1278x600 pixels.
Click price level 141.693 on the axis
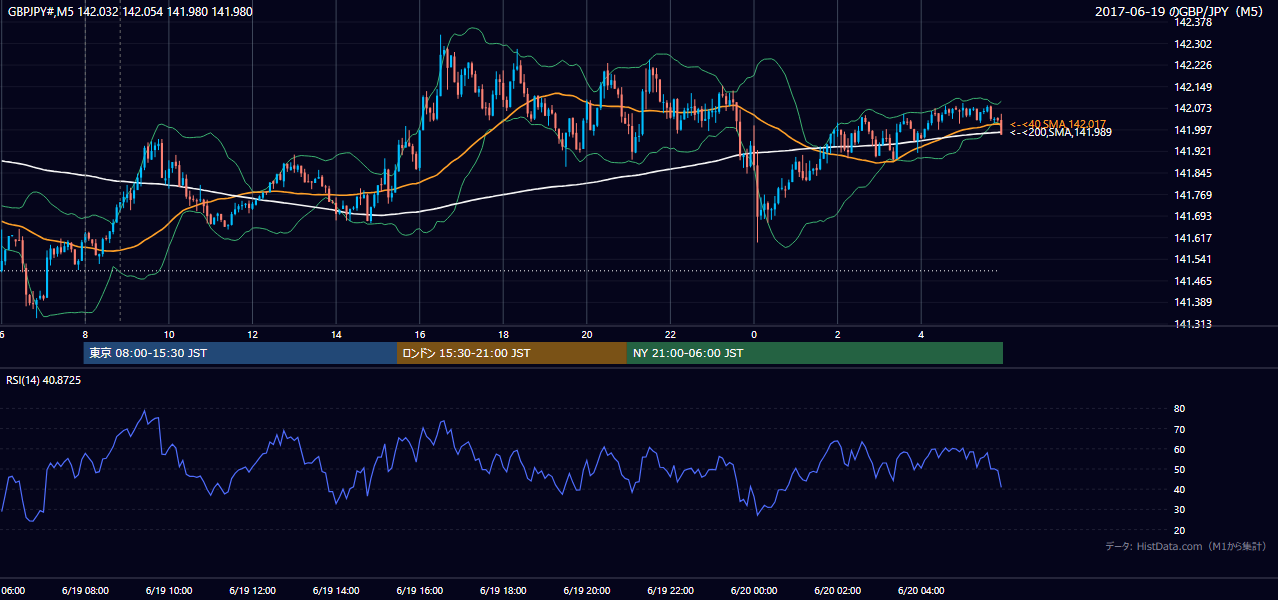click(x=1193, y=216)
